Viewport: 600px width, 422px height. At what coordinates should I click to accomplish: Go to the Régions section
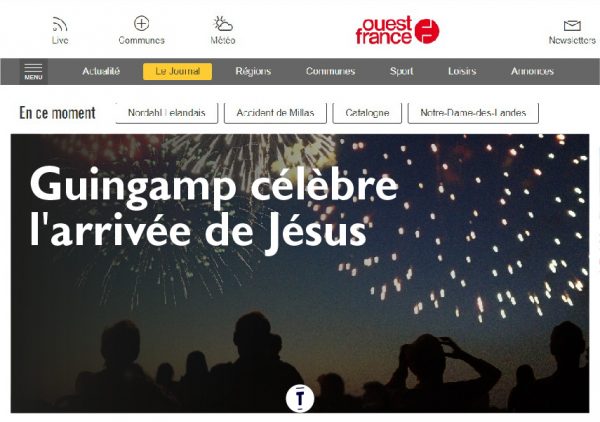(x=253, y=71)
